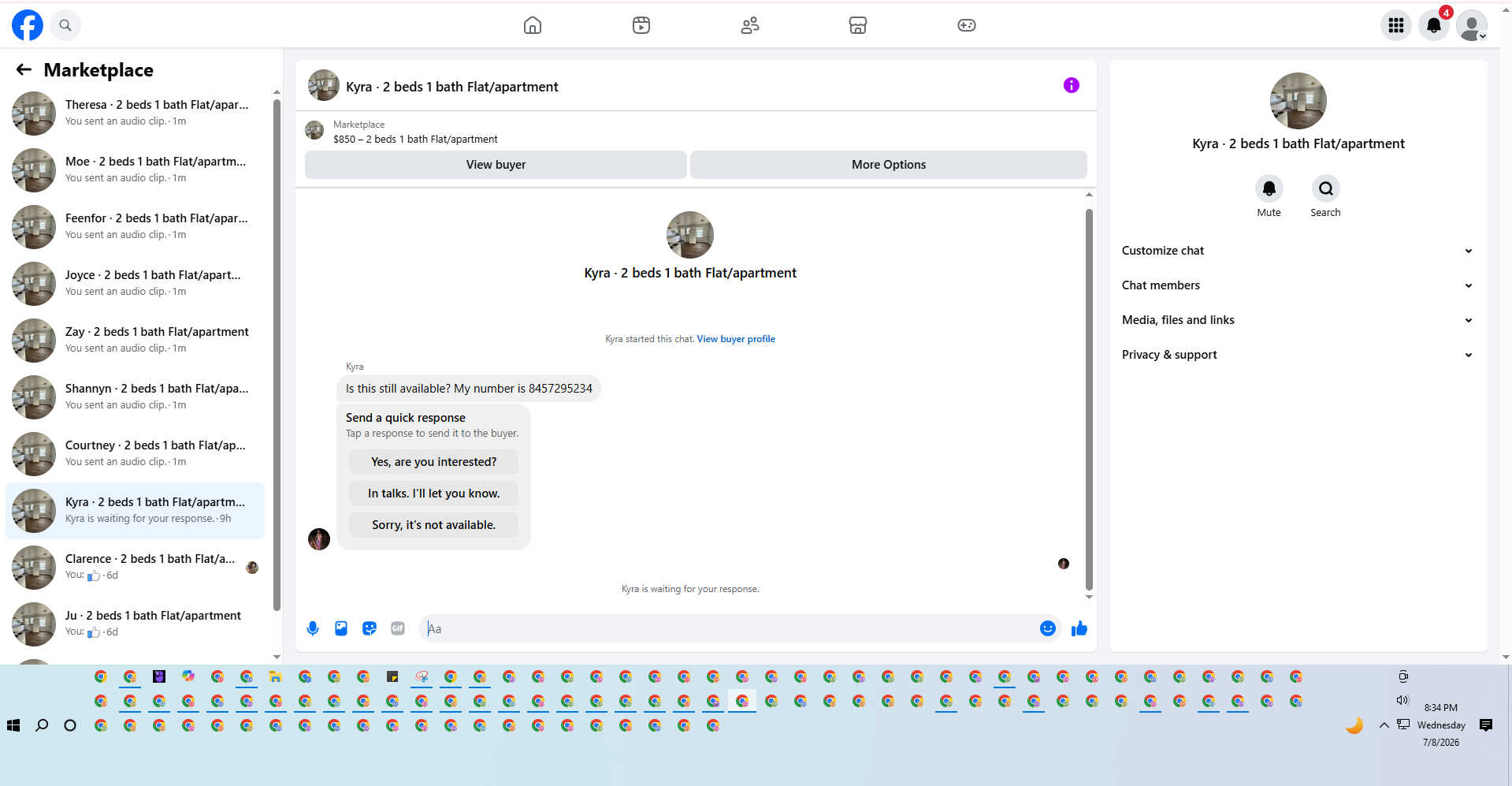Choose a sticker
The image size is (1512, 786).
click(x=370, y=628)
